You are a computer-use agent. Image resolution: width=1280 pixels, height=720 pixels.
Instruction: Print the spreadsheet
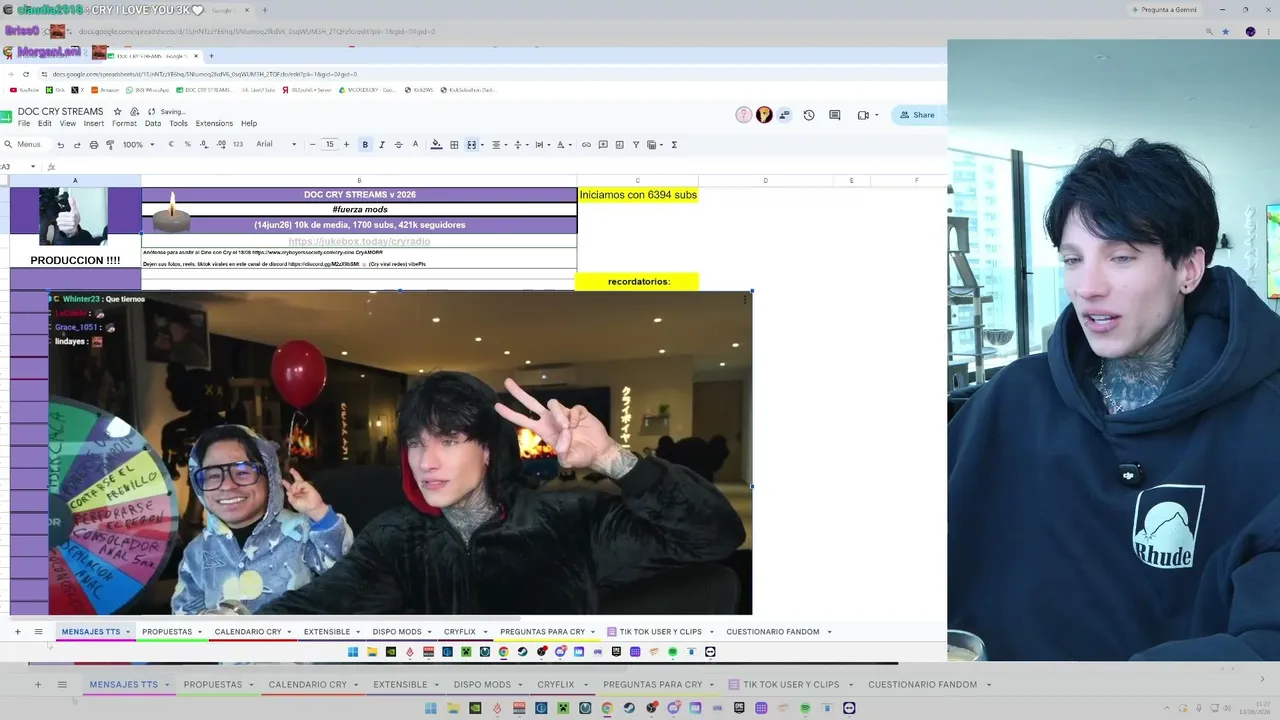pyautogui.click(x=94, y=145)
